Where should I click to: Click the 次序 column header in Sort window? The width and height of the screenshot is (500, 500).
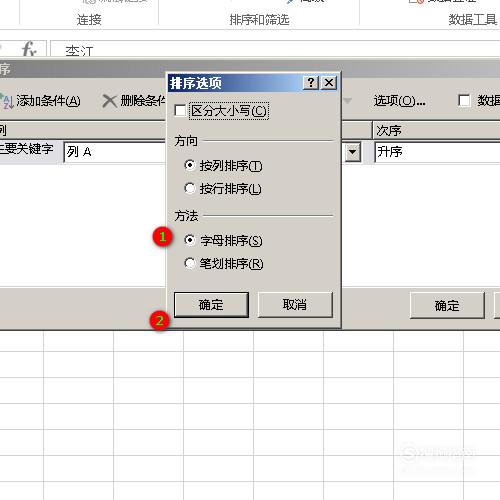pos(436,130)
